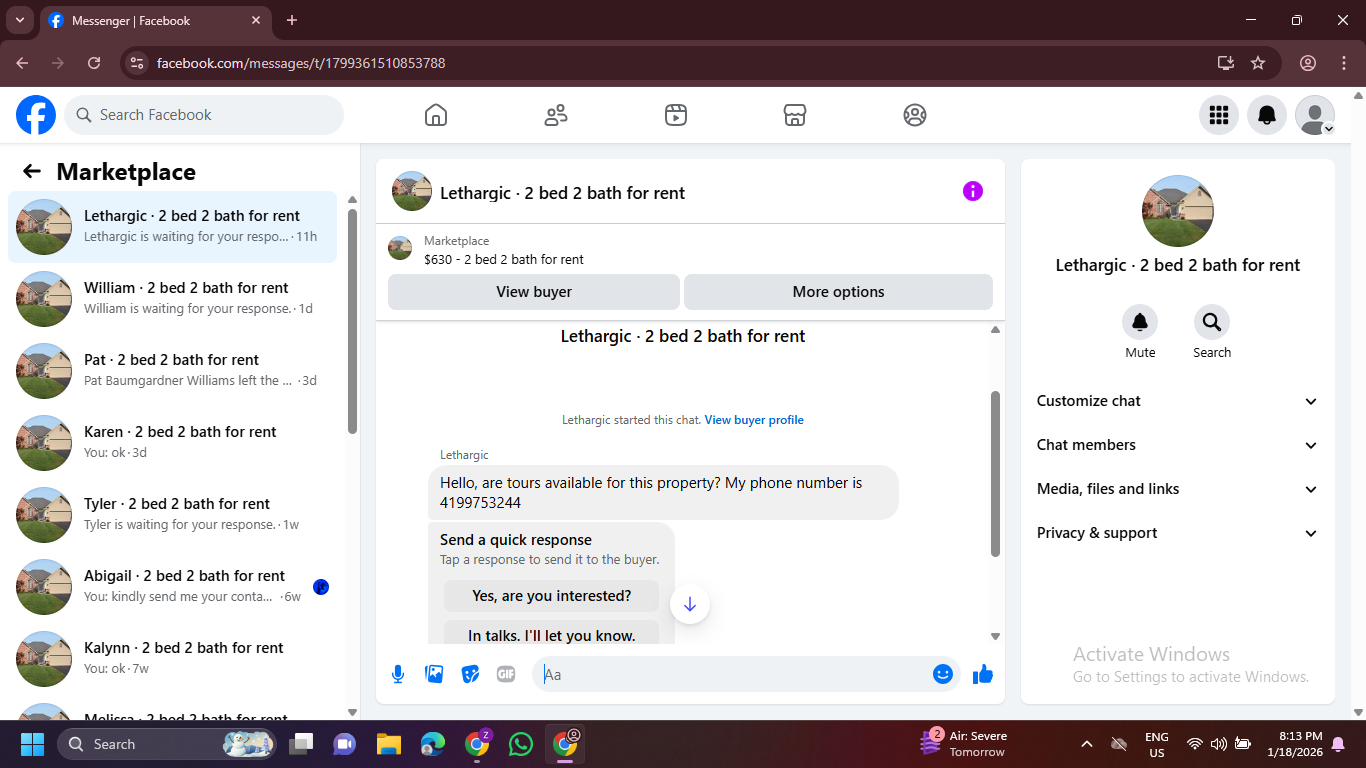The height and width of the screenshot is (768, 1366).
Task: Bookmark this page with the star icon
Action: 1258,63
